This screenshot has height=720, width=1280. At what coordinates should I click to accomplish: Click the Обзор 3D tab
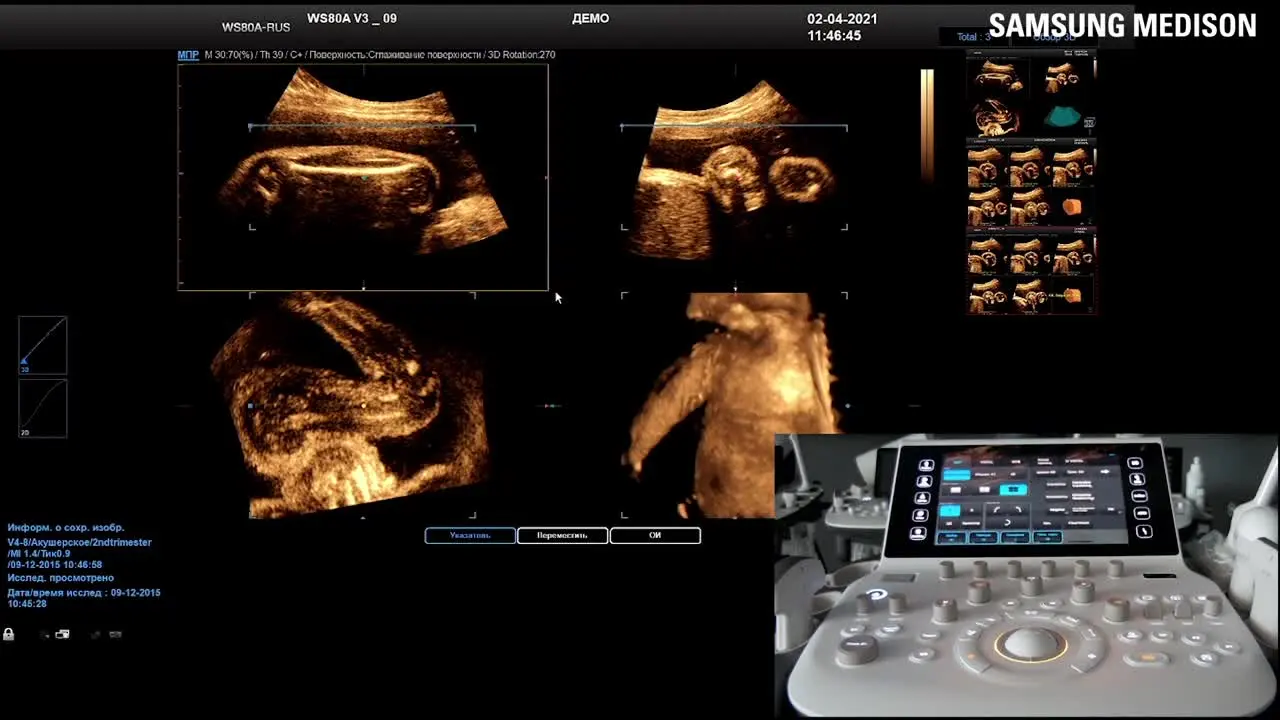[1052, 37]
